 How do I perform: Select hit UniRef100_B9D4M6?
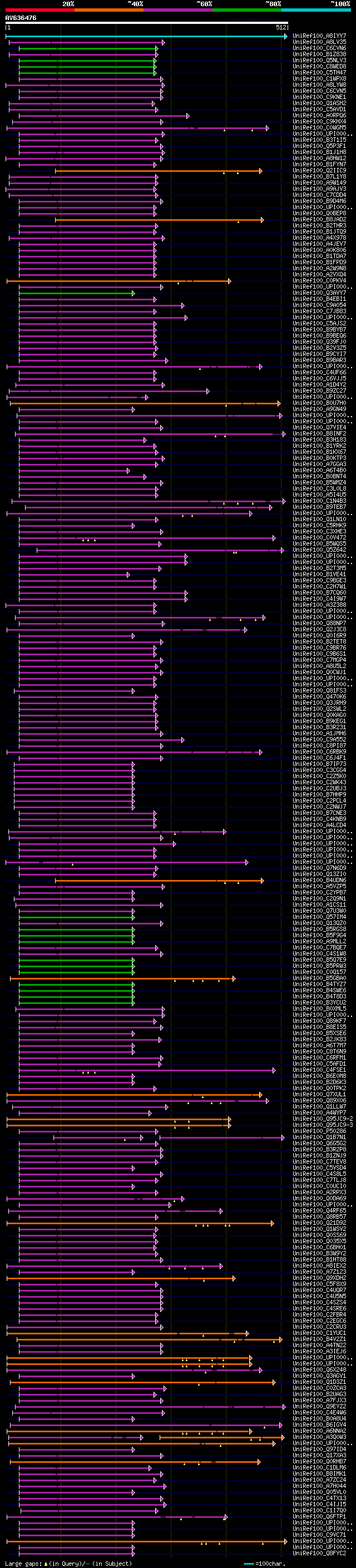pos(319,201)
